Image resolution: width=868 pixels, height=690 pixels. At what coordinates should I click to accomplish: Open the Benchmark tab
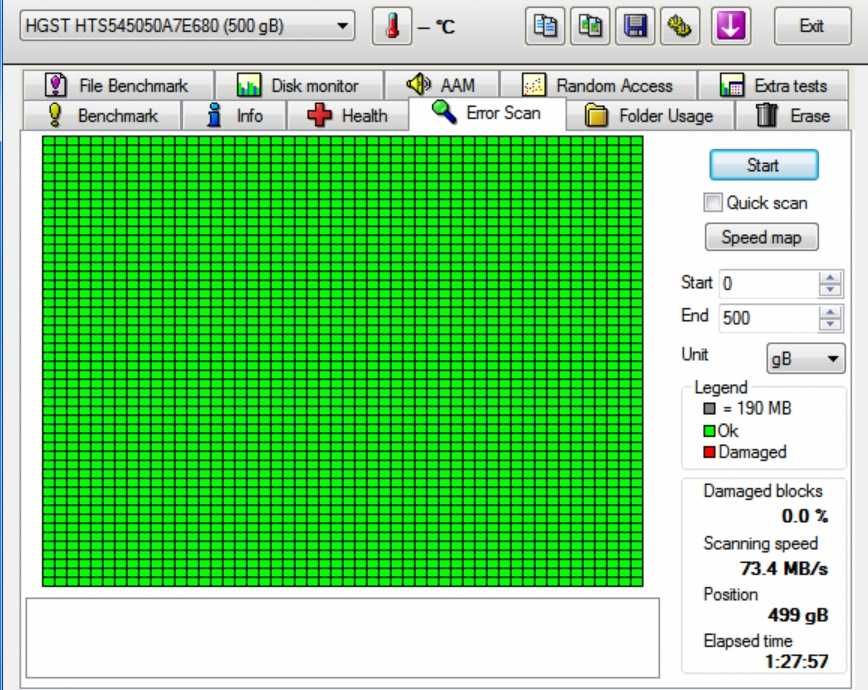coord(103,116)
